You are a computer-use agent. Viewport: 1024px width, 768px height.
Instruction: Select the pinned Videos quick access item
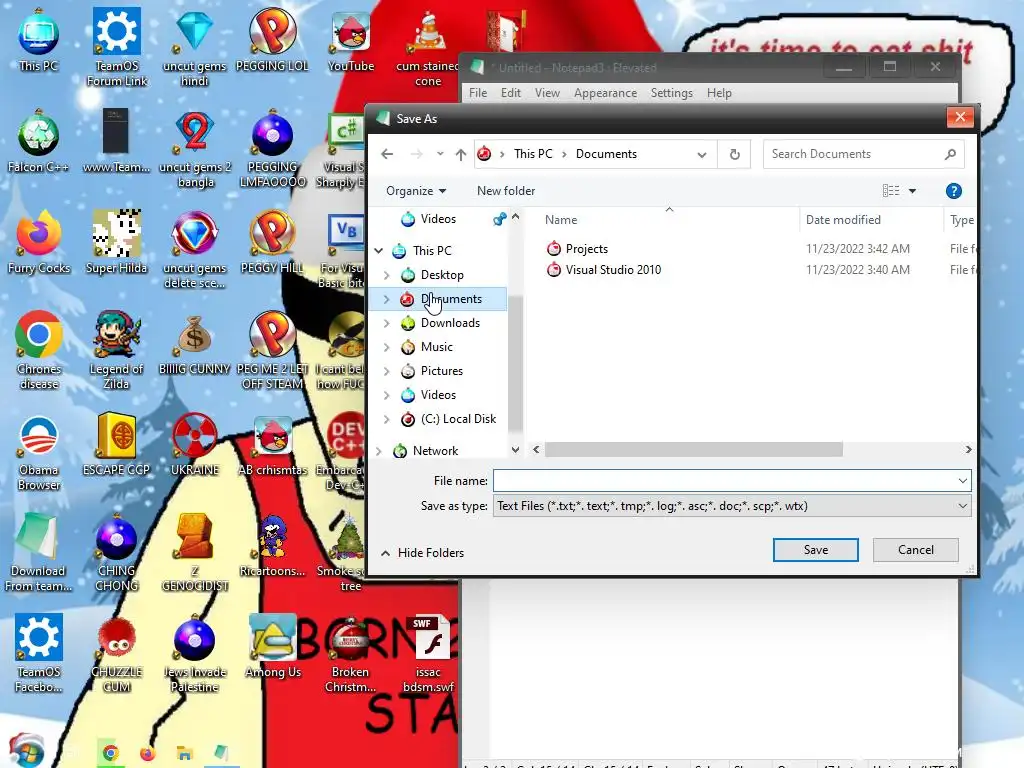438,219
